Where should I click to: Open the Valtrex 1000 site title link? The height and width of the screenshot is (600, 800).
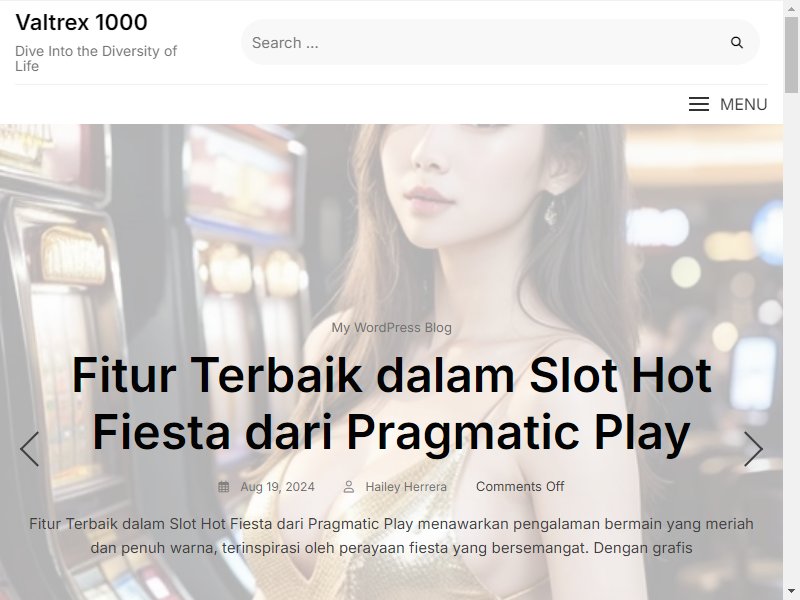(x=82, y=22)
